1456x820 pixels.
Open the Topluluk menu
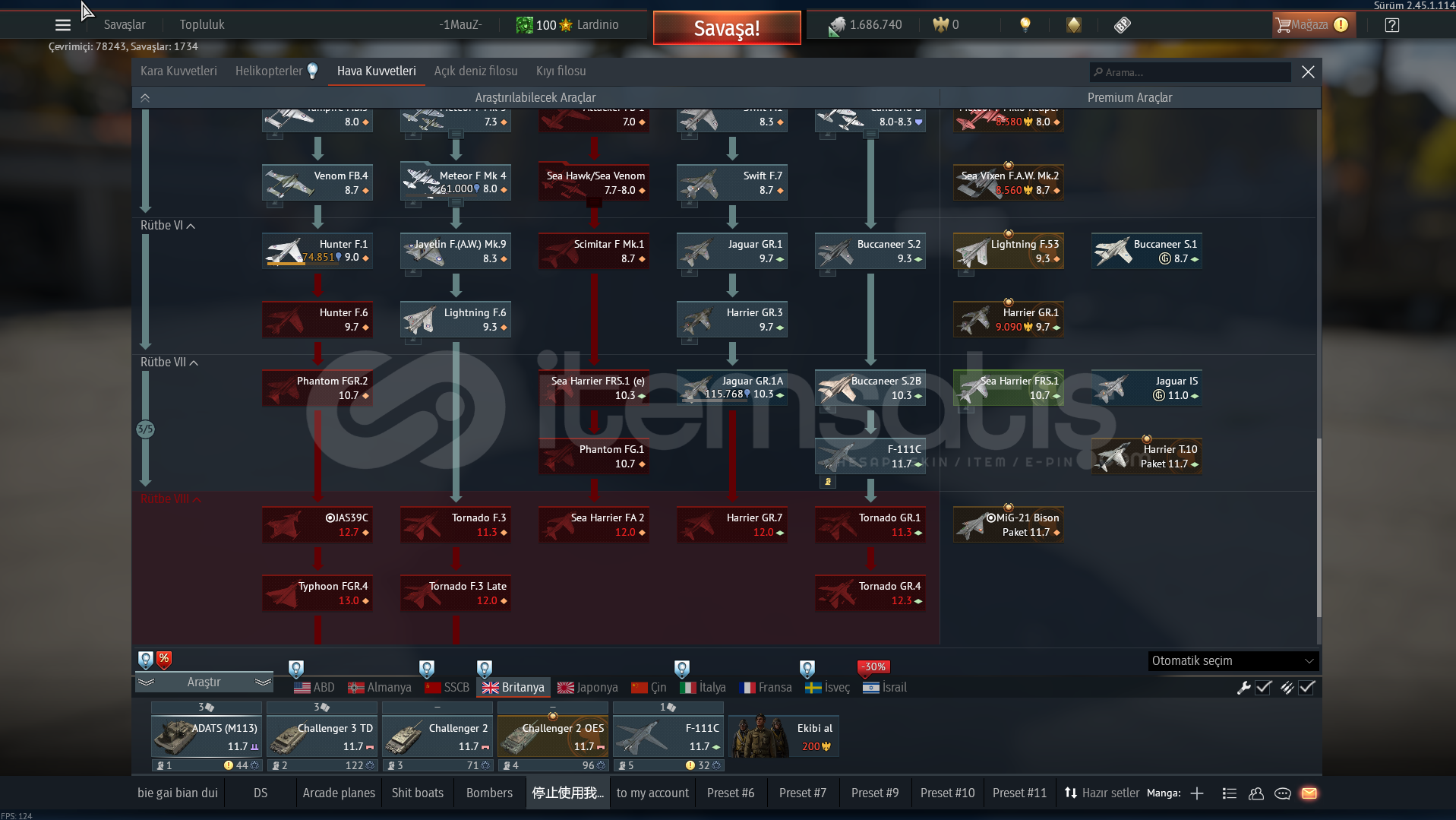click(x=202, y=25)
